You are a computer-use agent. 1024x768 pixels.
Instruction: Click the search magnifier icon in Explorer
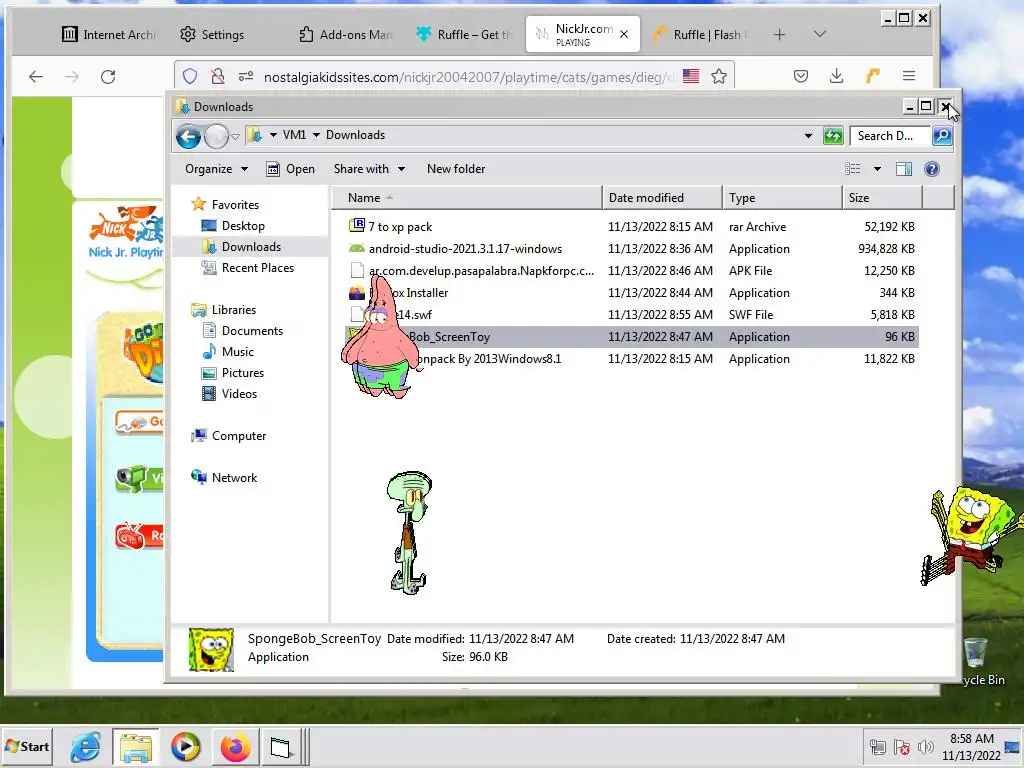[942, 136]
